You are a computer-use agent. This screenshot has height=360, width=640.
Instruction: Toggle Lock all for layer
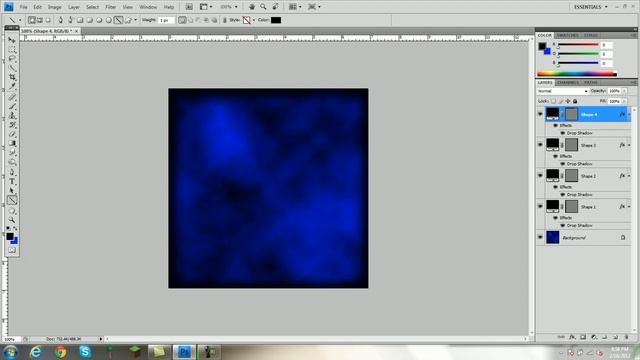[575, 101]
